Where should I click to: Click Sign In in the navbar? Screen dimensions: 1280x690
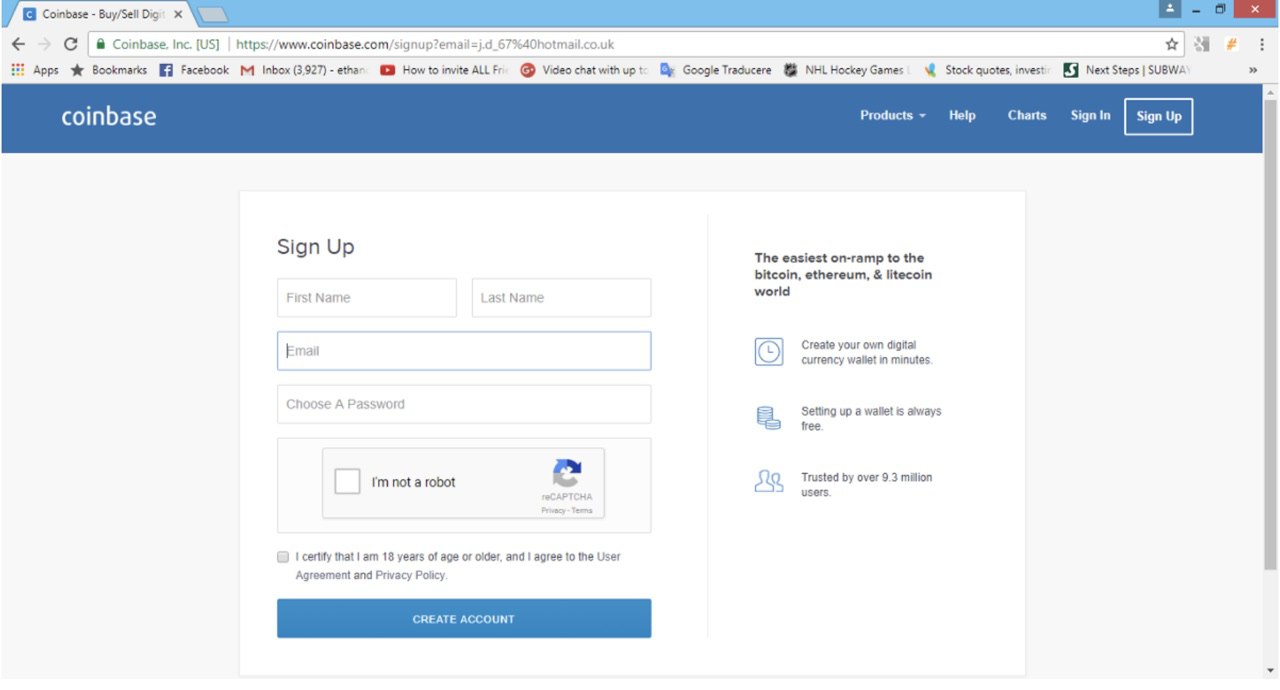[x=1090, y=115]
